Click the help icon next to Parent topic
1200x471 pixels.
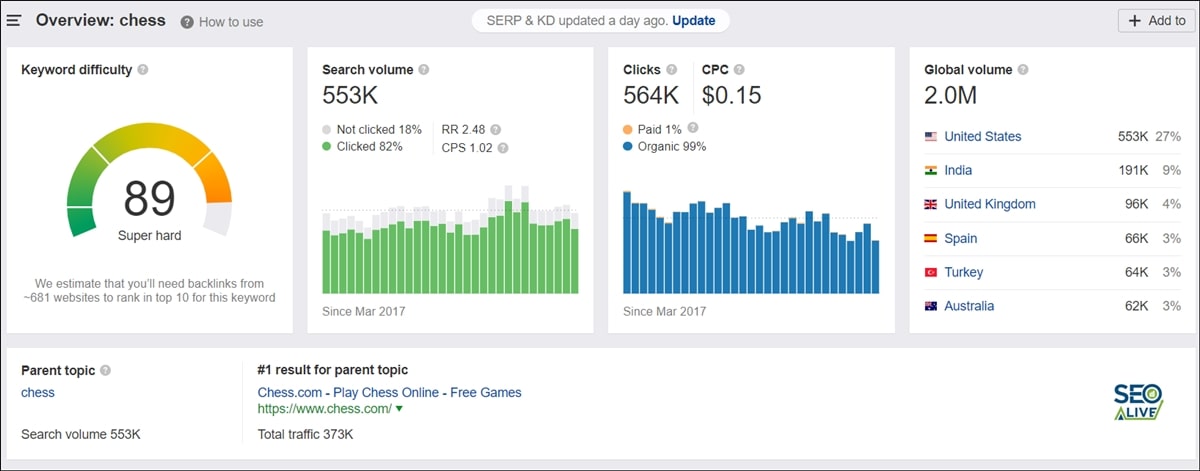(x=106, y=370)
